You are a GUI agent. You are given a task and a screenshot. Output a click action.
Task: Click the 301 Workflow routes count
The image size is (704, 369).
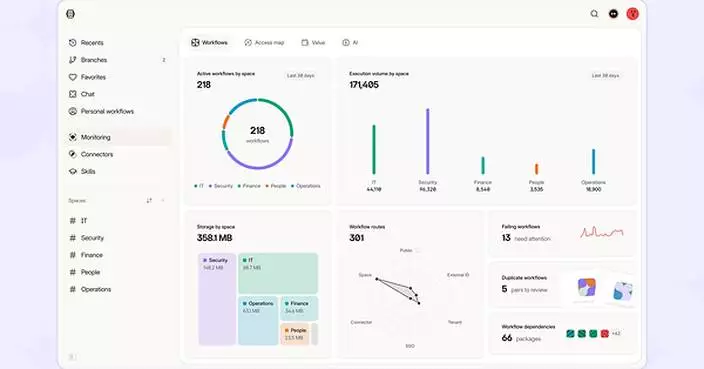tap(356, 238)
